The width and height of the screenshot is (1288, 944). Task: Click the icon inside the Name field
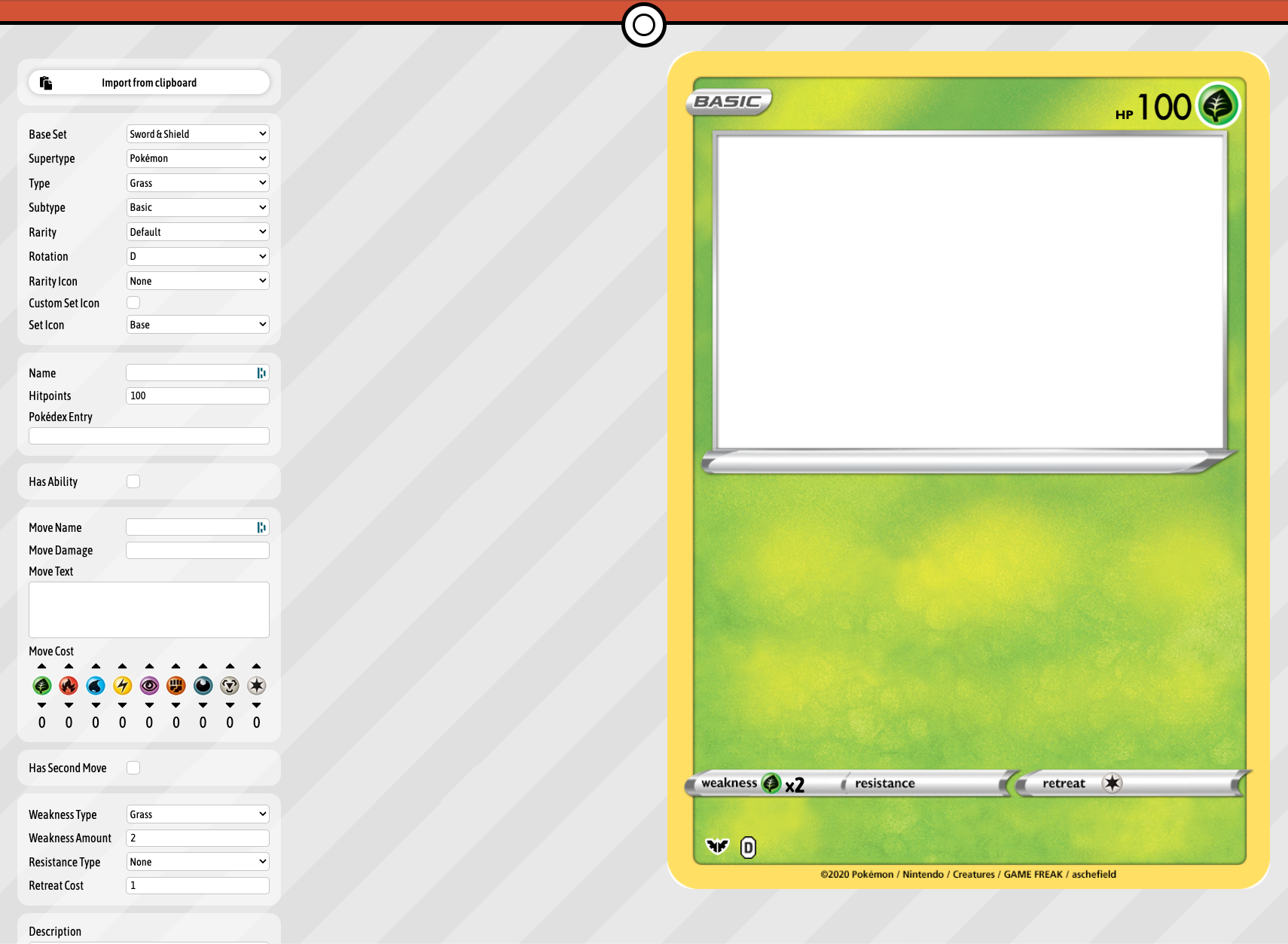(261, 373)
